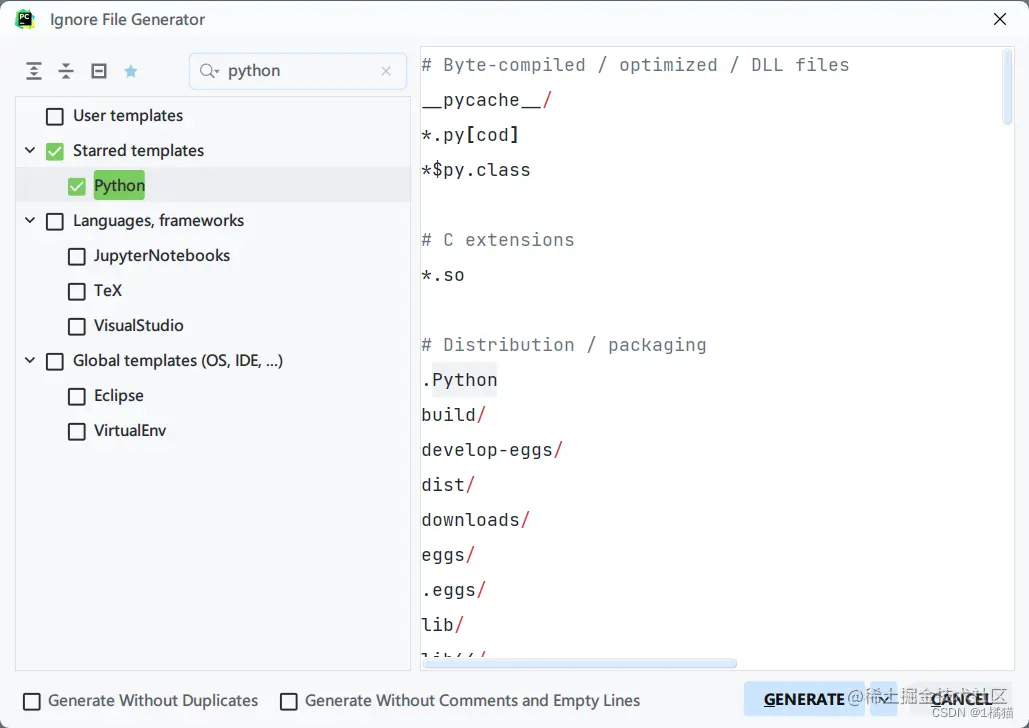Click the search magnifier icon
Viewport: 1029px width, 728px height.
[x=208, y=71]
